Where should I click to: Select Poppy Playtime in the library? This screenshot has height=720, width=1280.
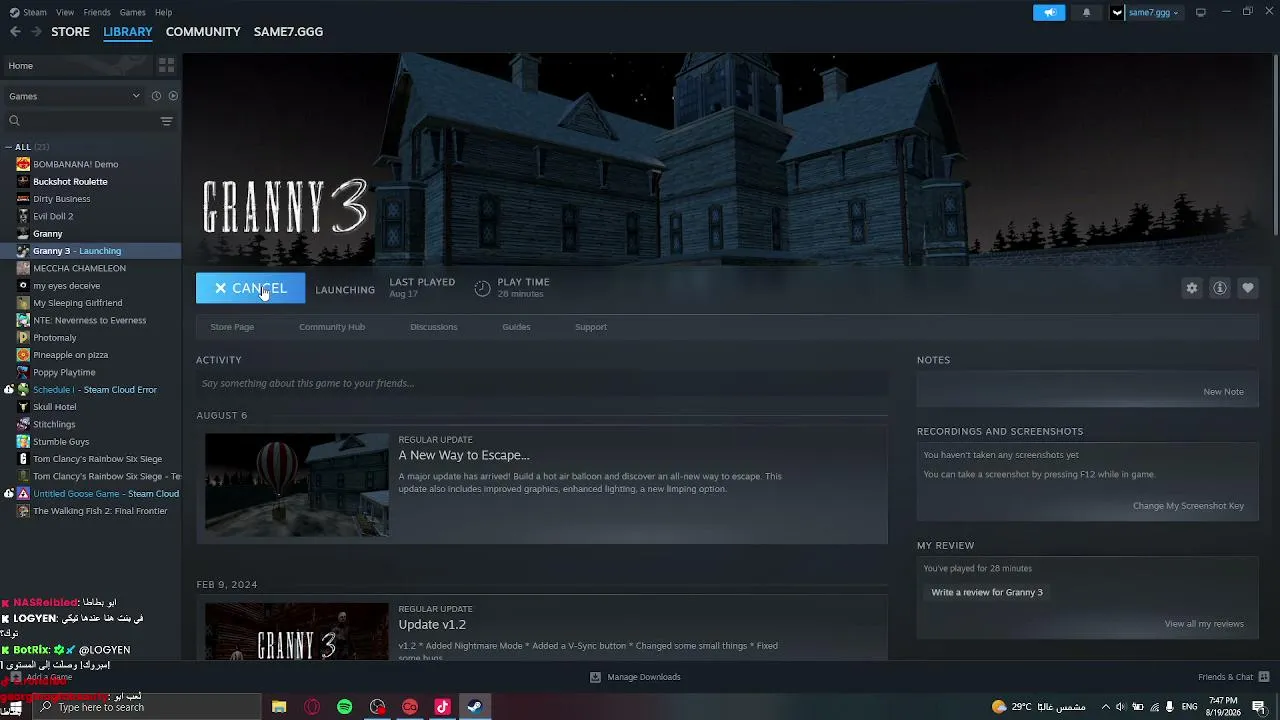point(64,372)
